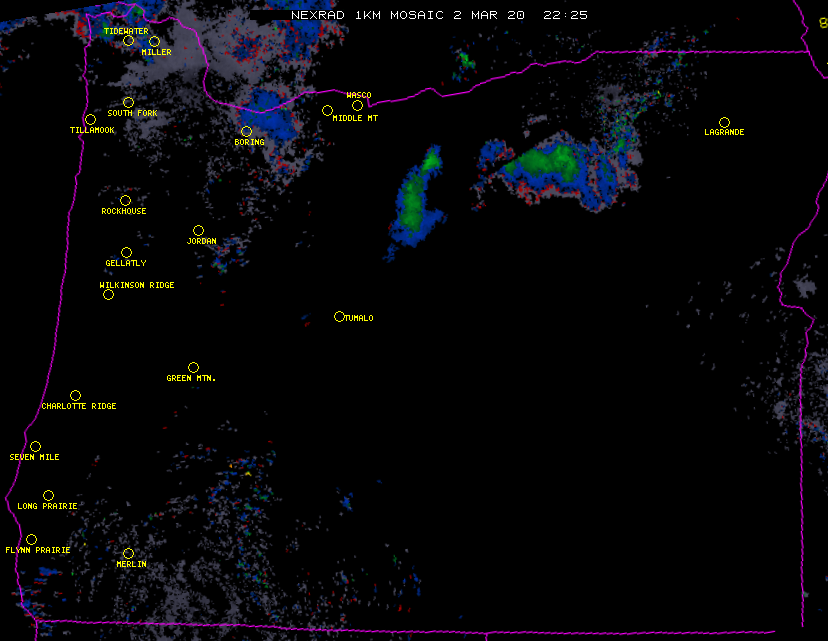
Task: Click the Long Prairie station circle
Action: click(48, 495)
